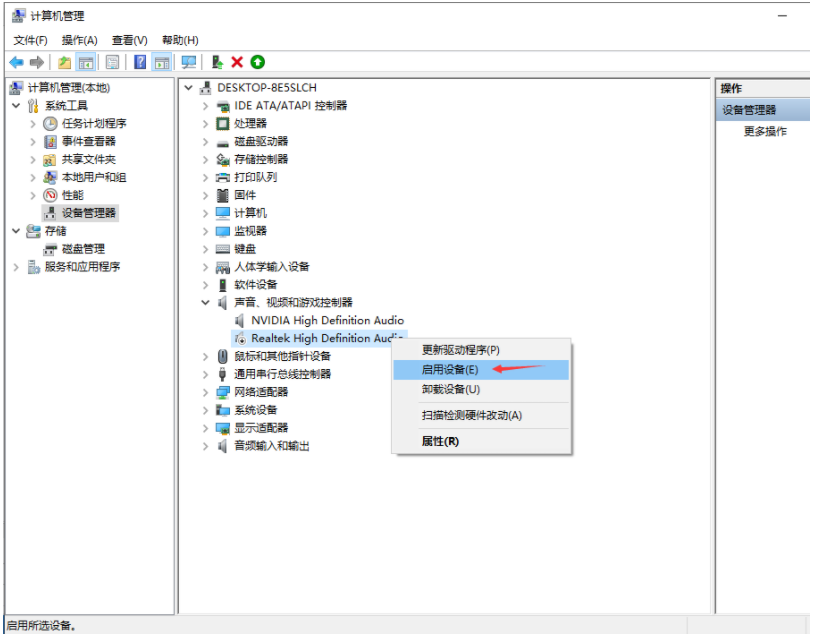Collapse the 系统工具 tree node
Screen dimensions: 819x639
click(x=17, y=106)
